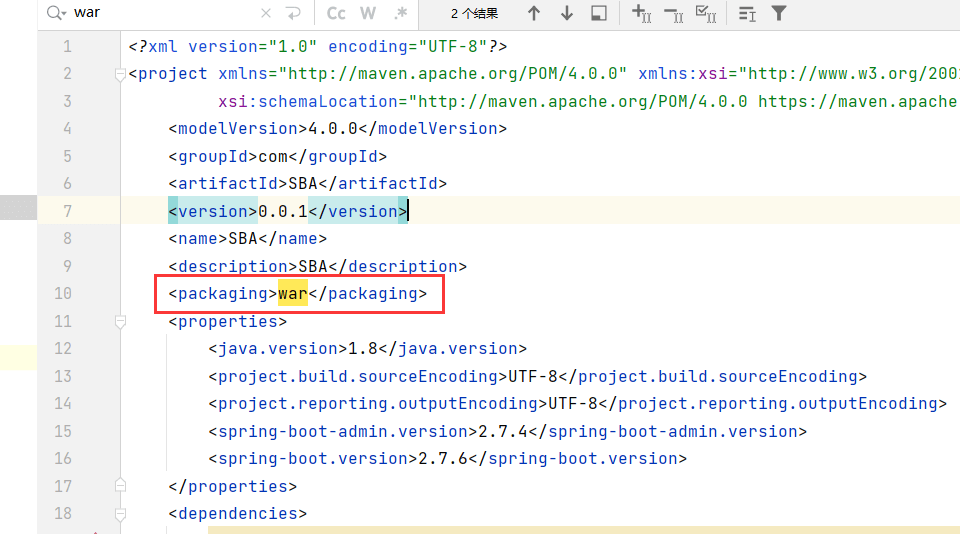960x534 pixels.
Task: Toggle whole Words (W) matching
Action: click(368, 13)
